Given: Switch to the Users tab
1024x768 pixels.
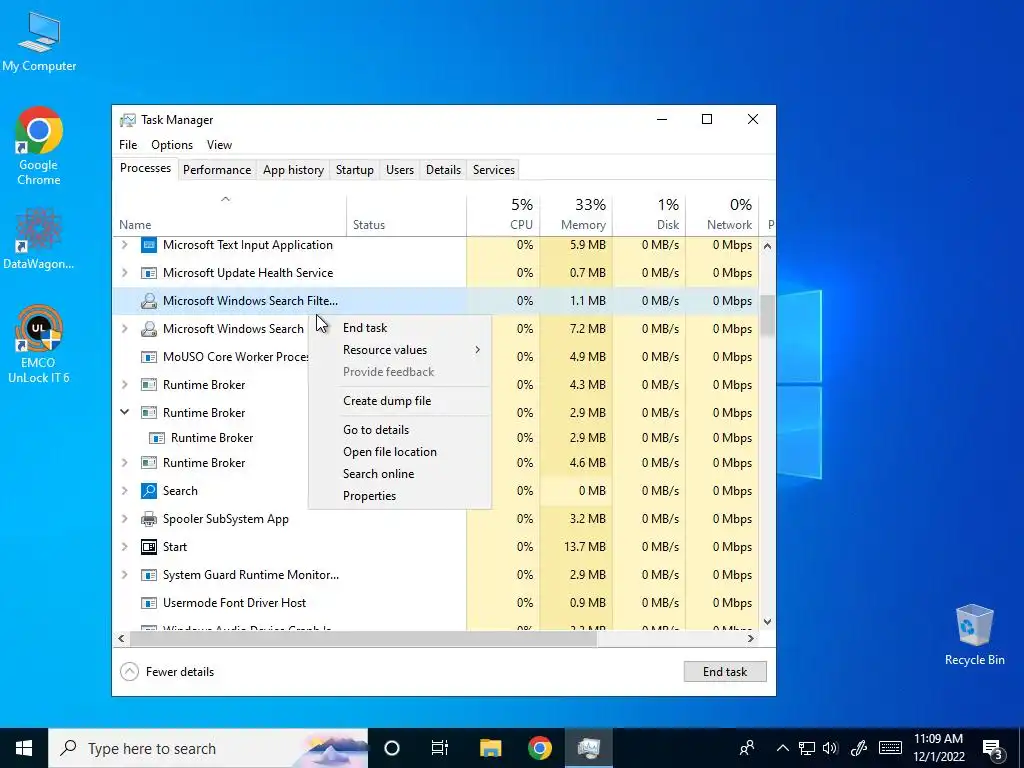Looking at the screenshot, I should pyautogui.click(x=400, y=170).
